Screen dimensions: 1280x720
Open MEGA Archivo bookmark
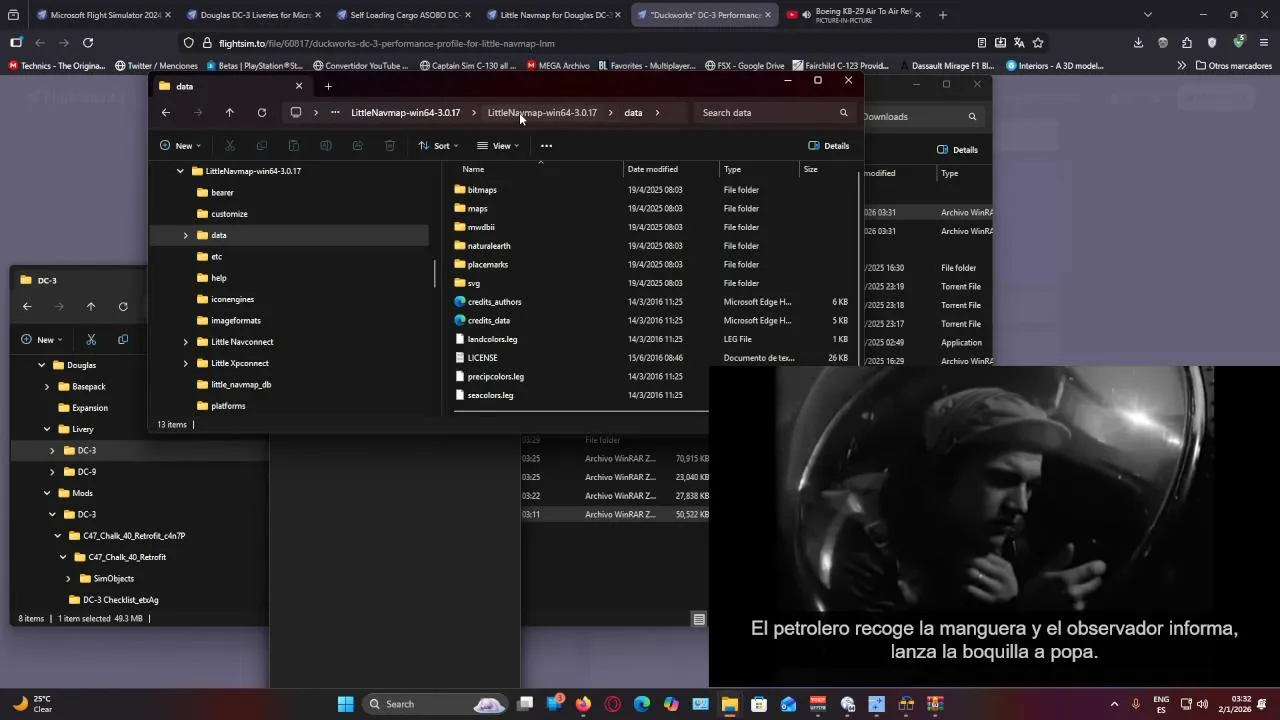pos(557,66)
